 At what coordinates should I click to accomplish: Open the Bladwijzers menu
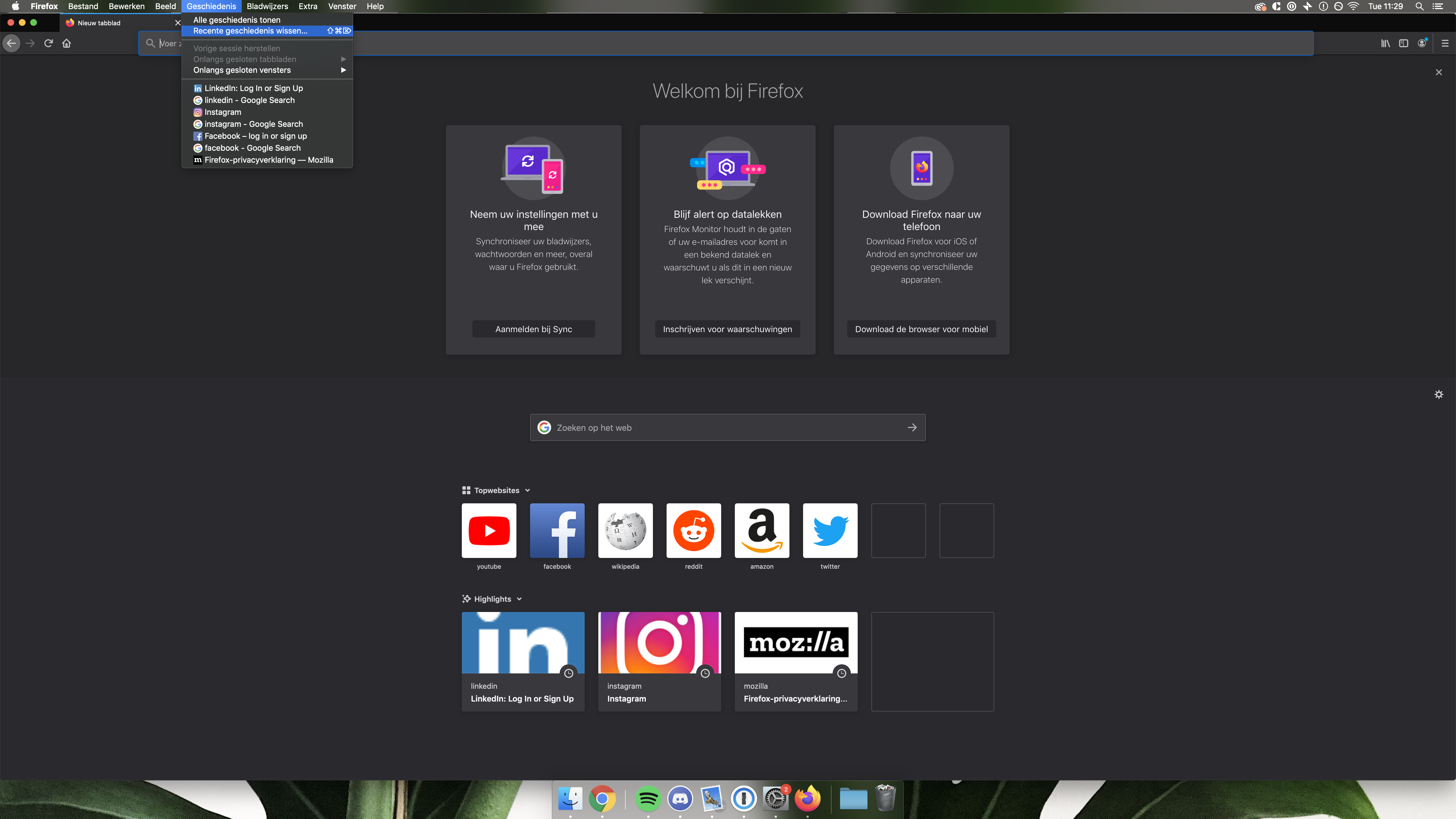(x=267, y=6)
